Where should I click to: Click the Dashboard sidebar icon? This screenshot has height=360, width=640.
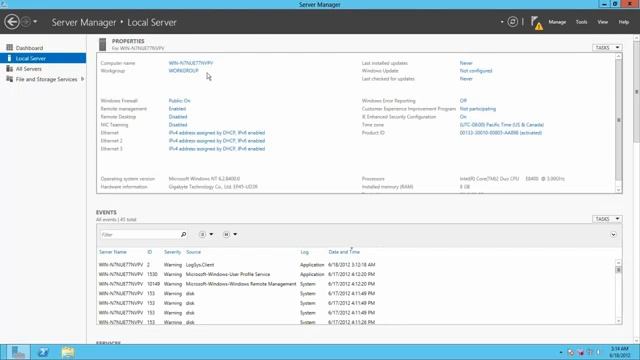point(9,48)
